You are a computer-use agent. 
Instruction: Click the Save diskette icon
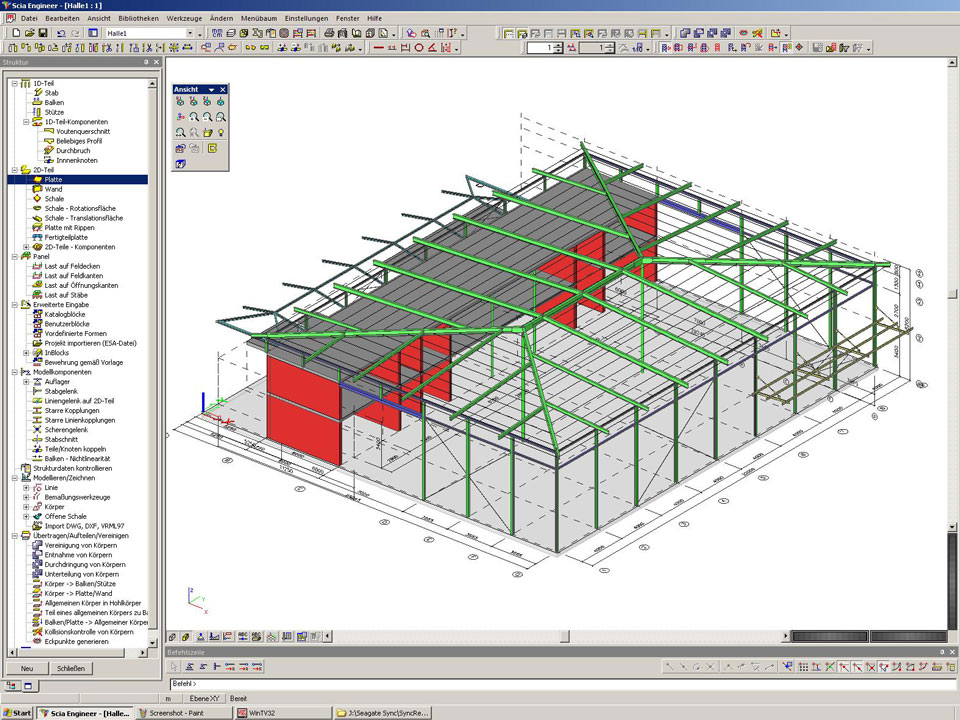pos(43,33)
